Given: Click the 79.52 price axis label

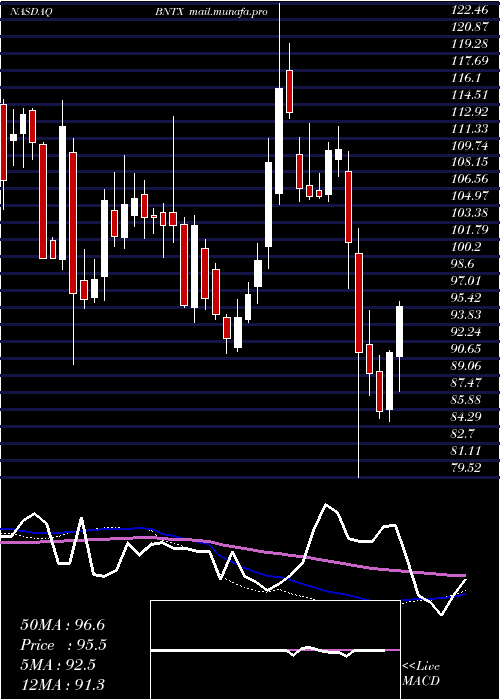Looking at the screenshot, I should click(x=466, y=467).
